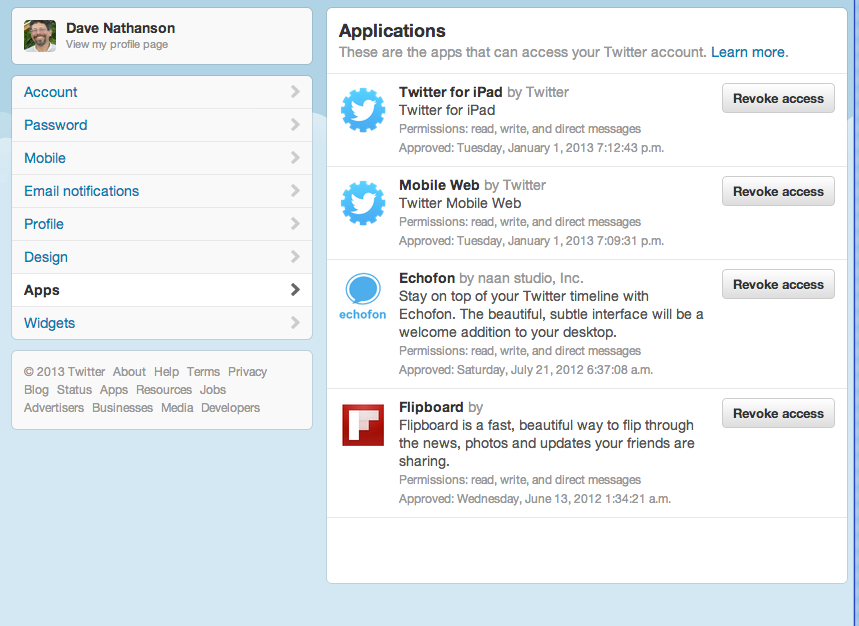This screenshot has height=626, width=859.
Task: Open the Apps footer link
Action: tap(114, 389)
